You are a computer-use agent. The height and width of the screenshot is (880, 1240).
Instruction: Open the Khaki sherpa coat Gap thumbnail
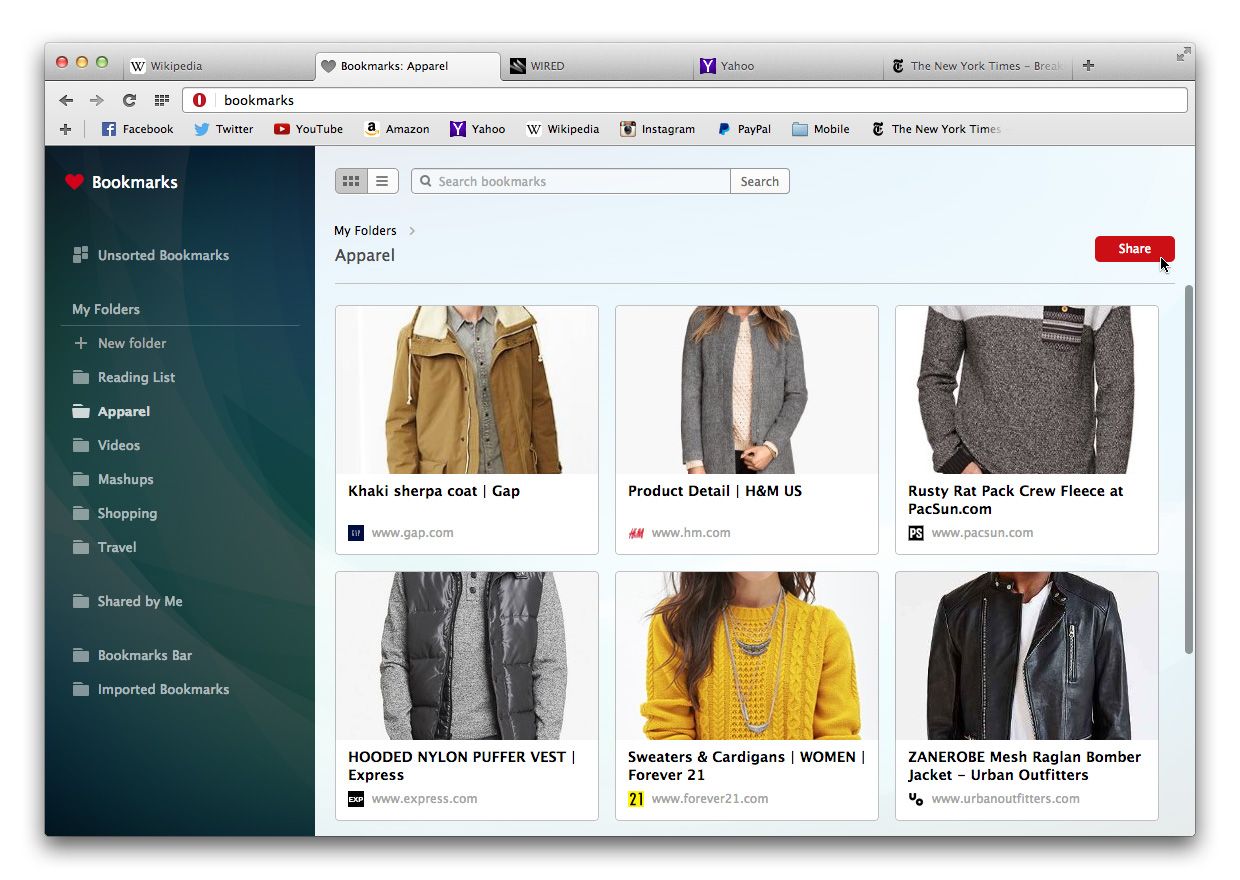[467, 390]
